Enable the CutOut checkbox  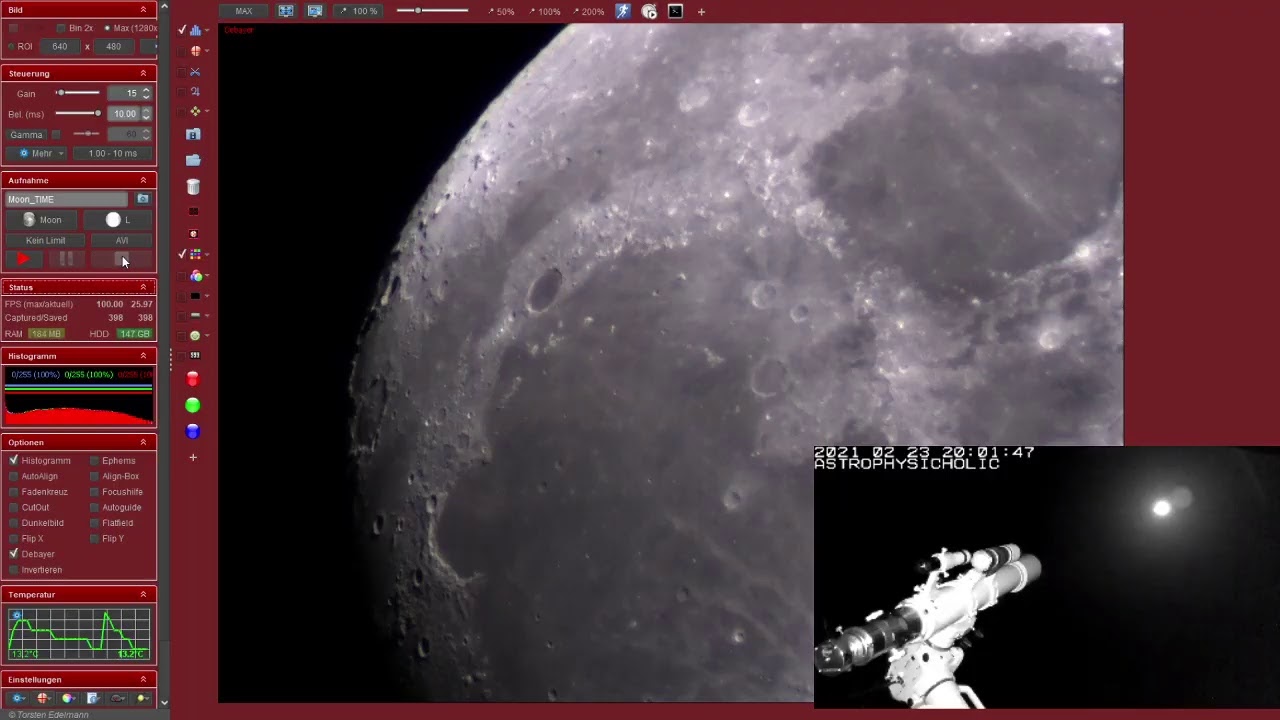[14, 507]
